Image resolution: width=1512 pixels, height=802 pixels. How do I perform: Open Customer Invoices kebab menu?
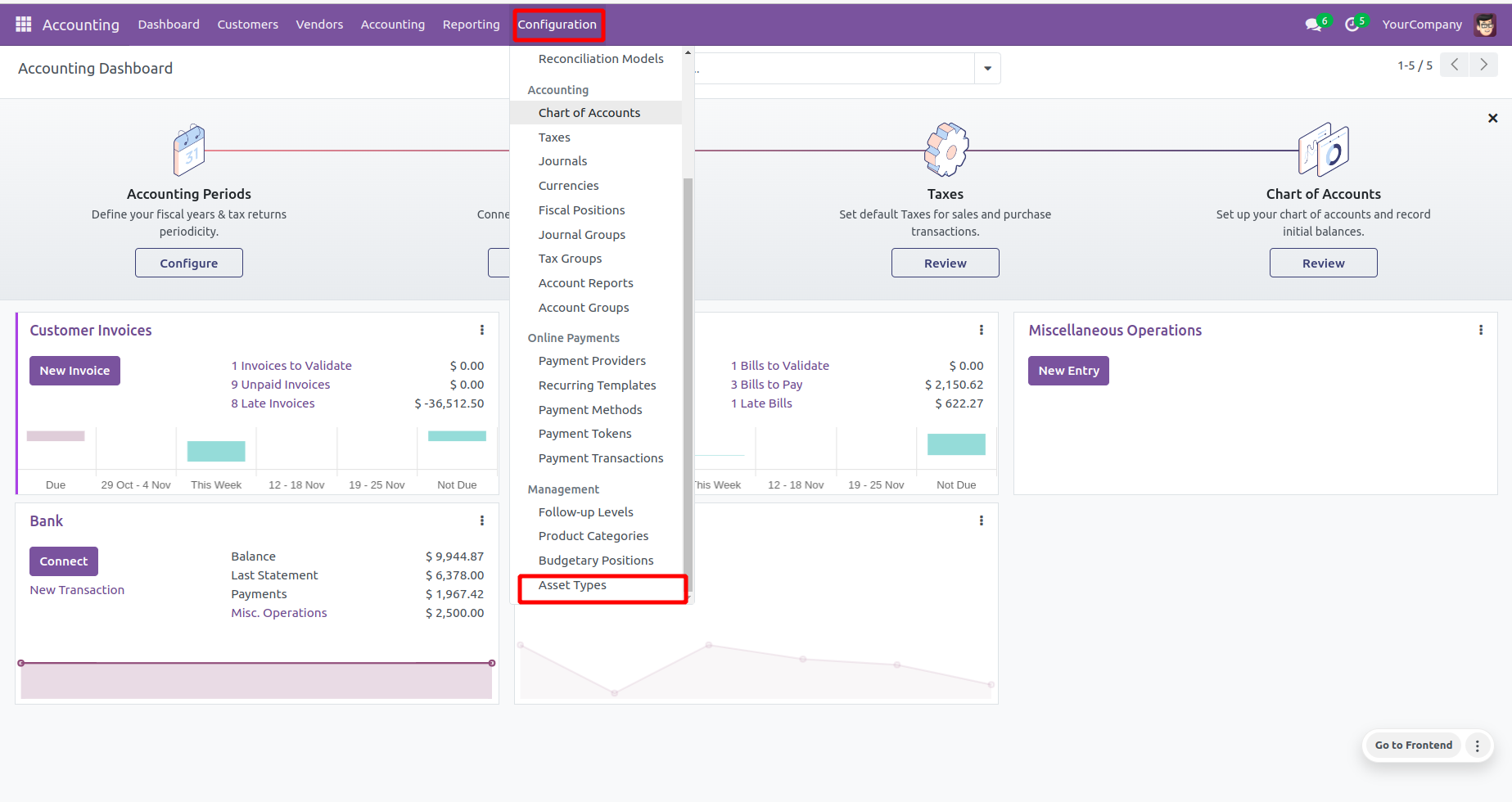point(482,330)
